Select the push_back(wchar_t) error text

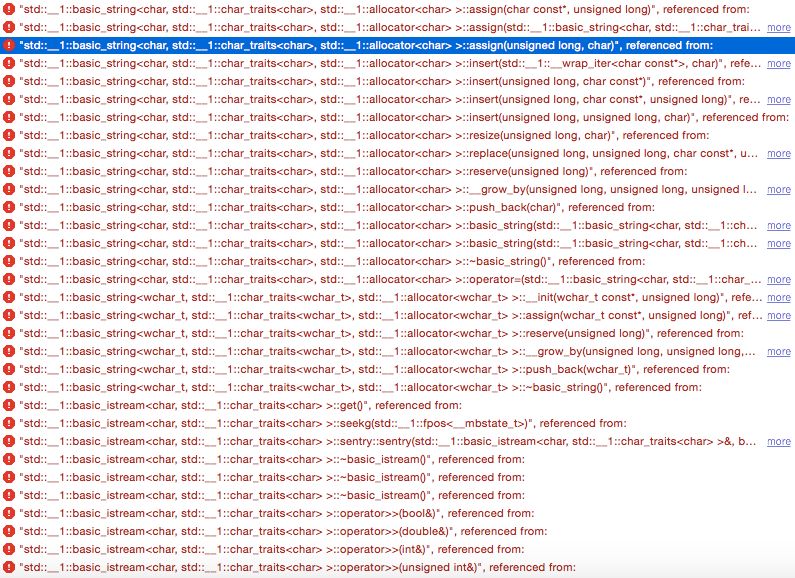(x=375, y=369)
